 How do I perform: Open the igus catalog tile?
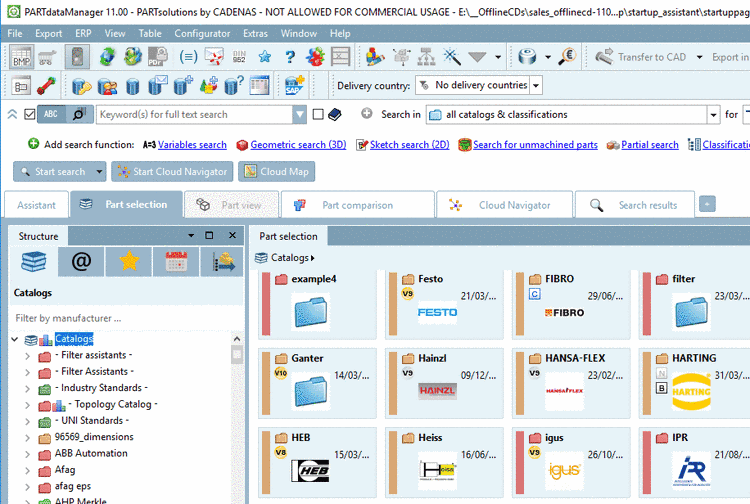pyautogui.click(x=571, y=462)
